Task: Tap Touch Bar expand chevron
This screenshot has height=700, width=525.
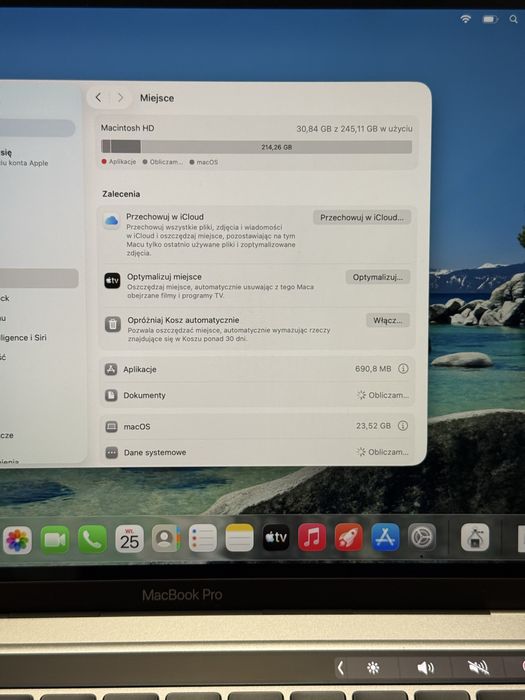Action: point(341,668)
